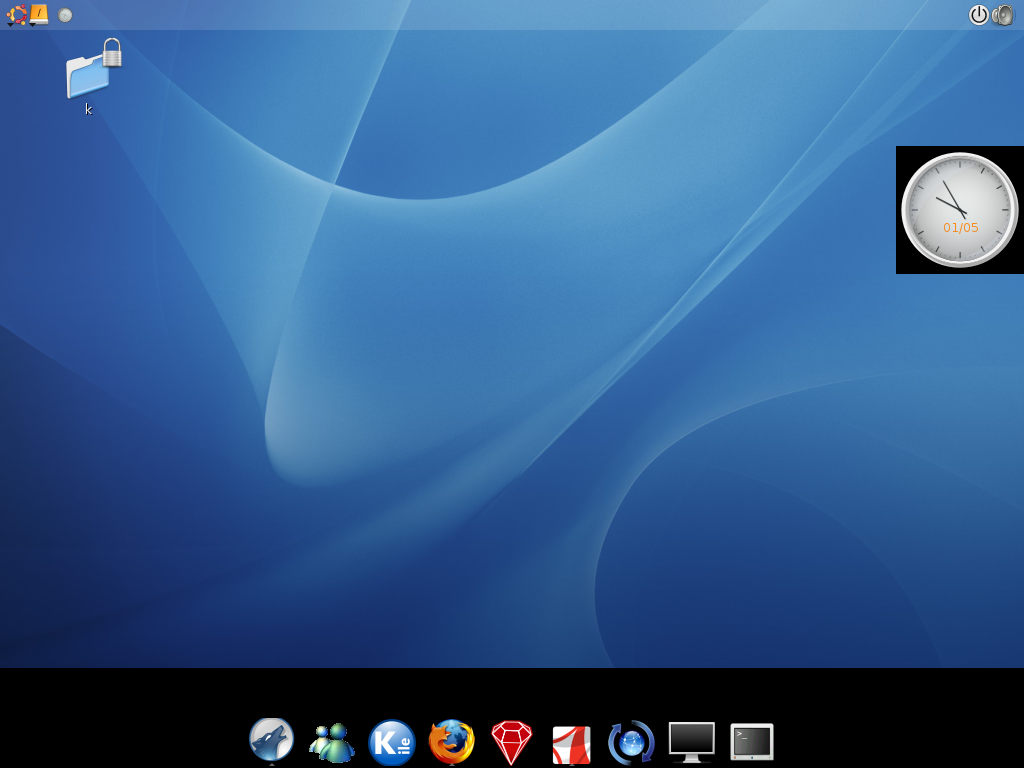Click empty wallpaper area in desktop center
1024x768 pixels.
click(x=512, y=350)
